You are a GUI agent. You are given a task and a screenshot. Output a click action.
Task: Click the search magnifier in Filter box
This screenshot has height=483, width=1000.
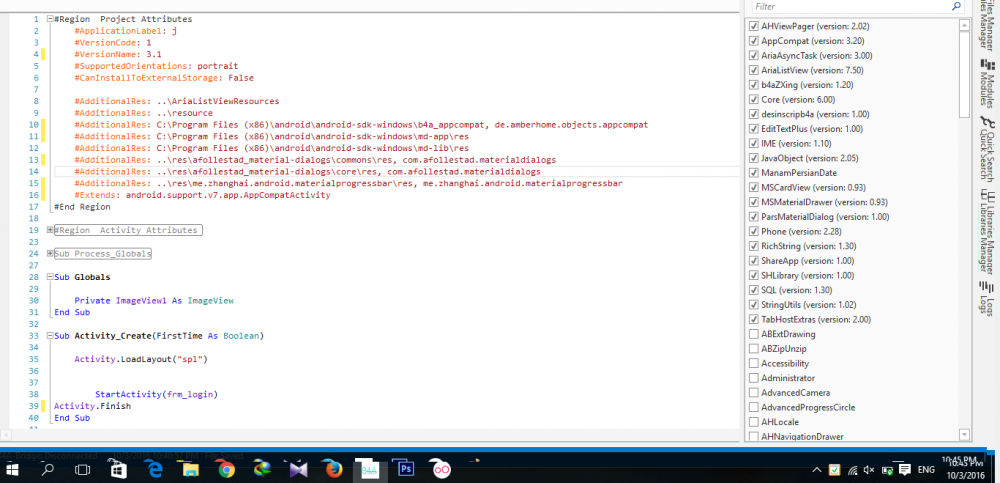pos(957,6)
